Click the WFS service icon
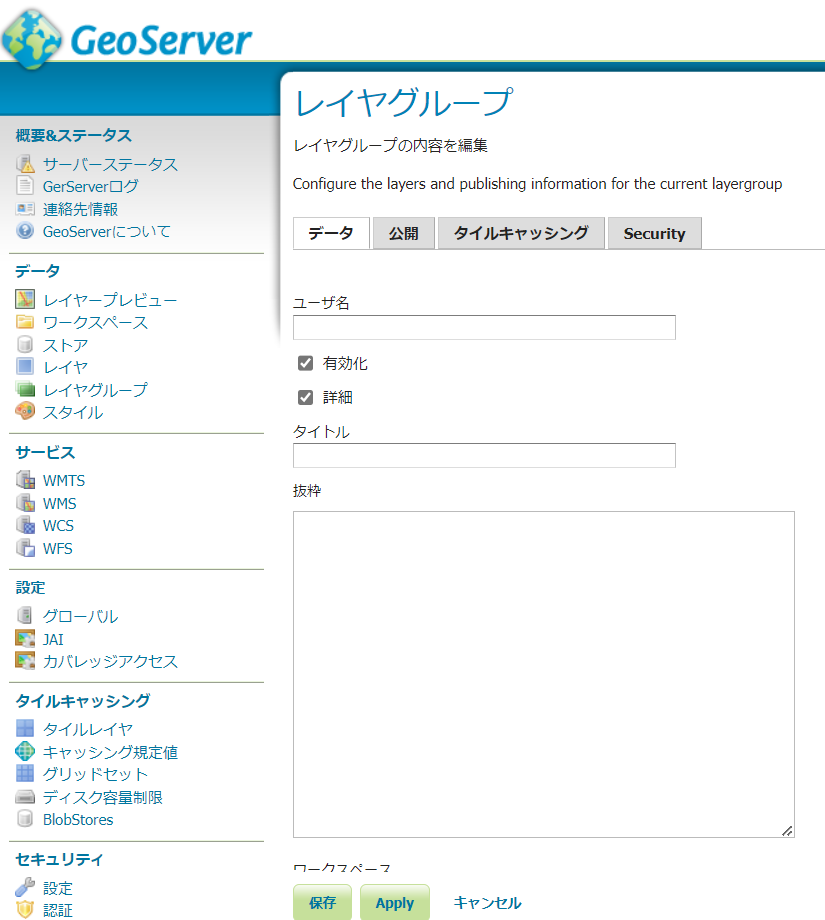Screen dimensions: 825x920 (25, 547)
